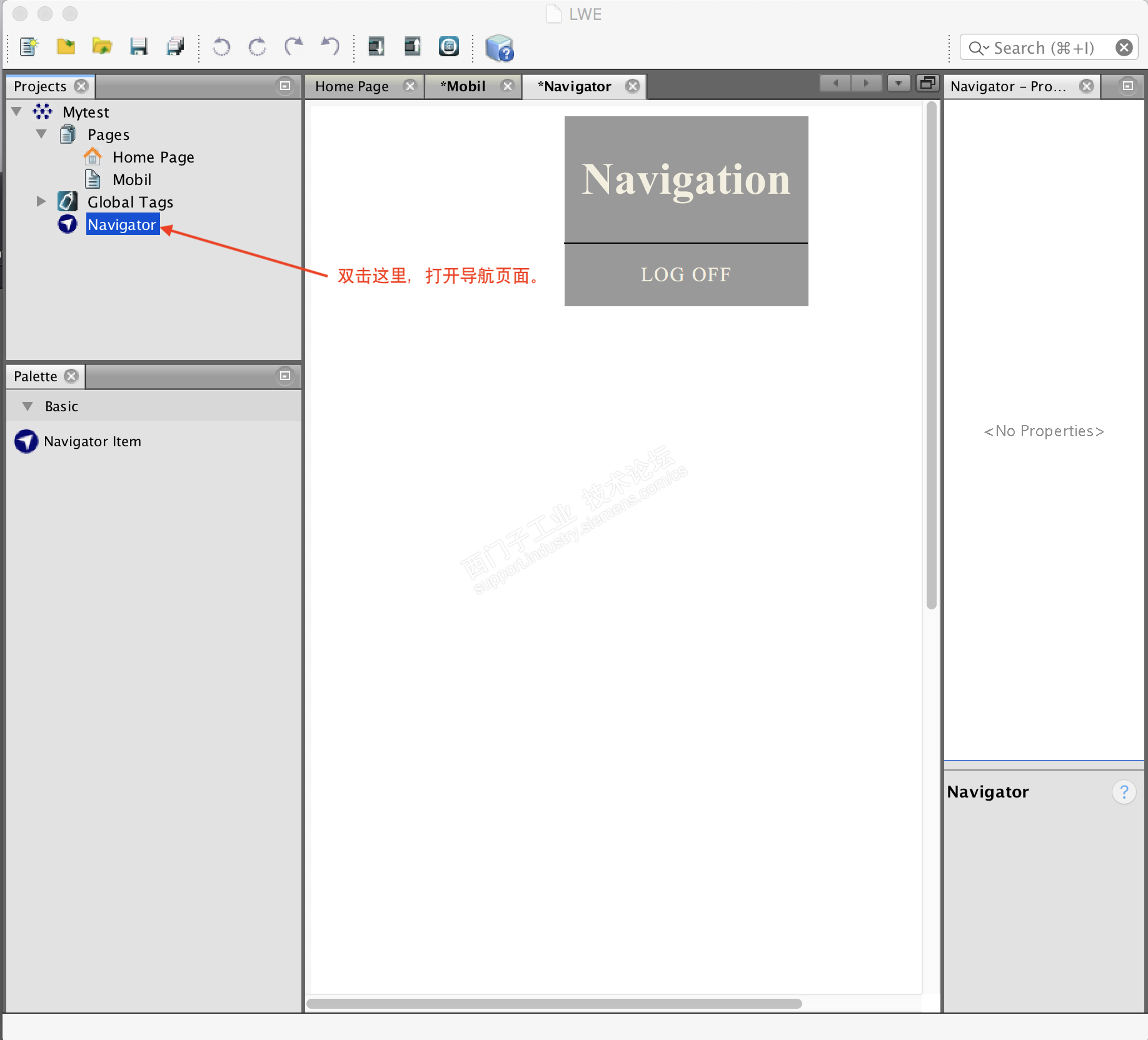This screenshot has width=1148, height=1040.
Task: Click the editor horizontal scrollbar
Action: click(x=554, y=1004)
